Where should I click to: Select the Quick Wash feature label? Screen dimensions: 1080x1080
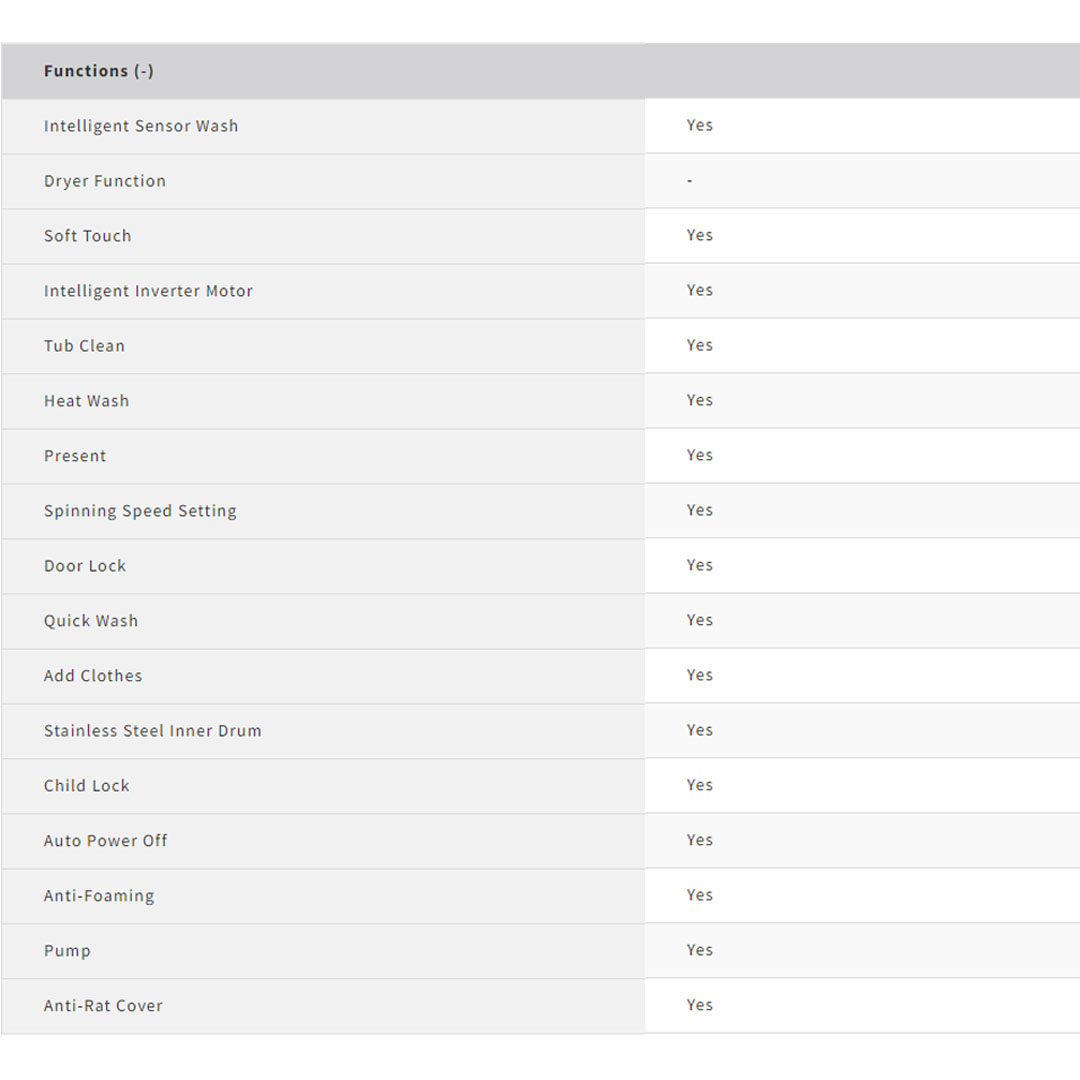click(91, 621)
